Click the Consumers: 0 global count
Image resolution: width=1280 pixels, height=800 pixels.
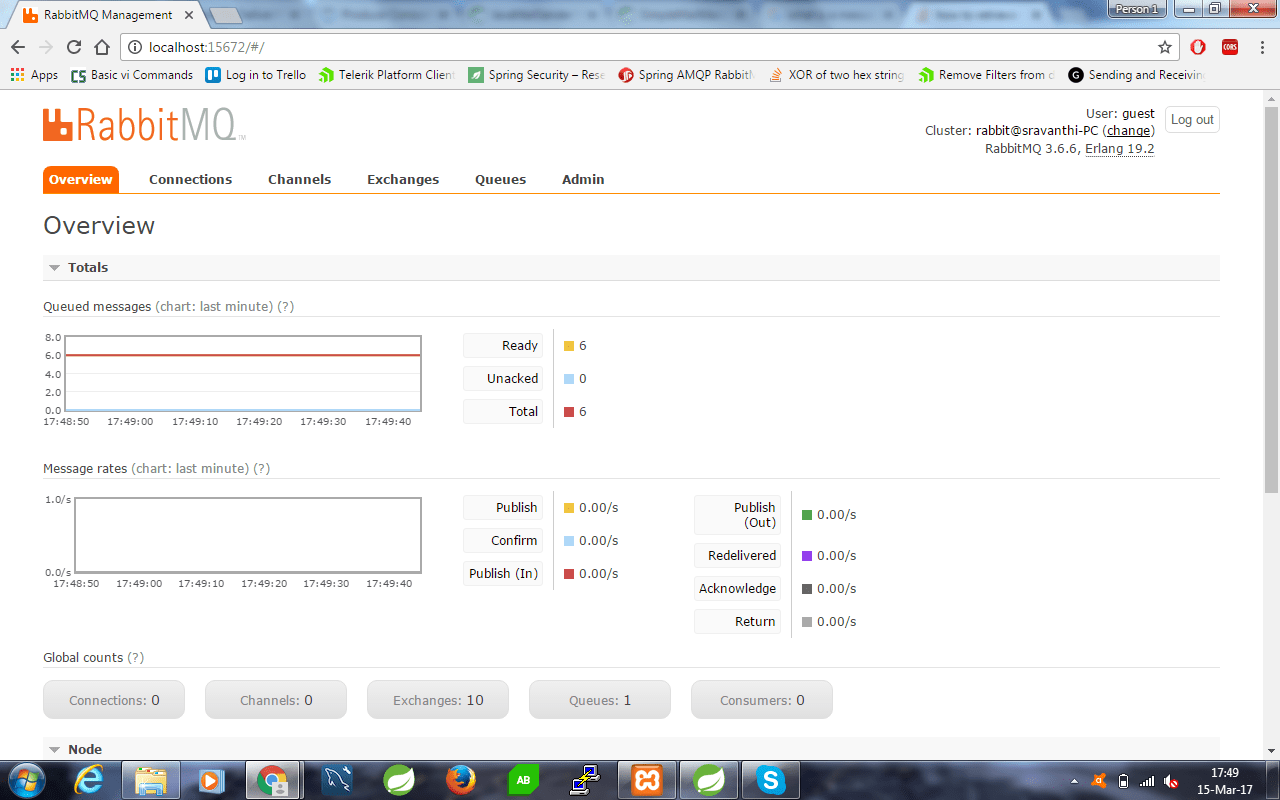pos(762,700)
